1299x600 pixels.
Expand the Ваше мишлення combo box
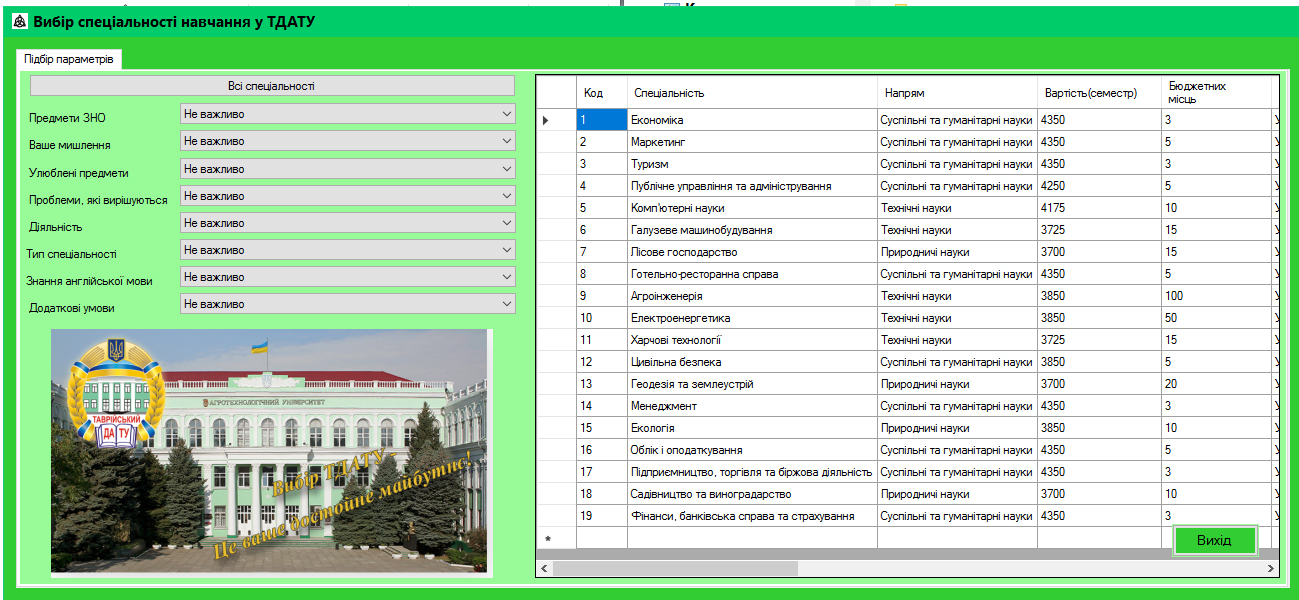347,141
